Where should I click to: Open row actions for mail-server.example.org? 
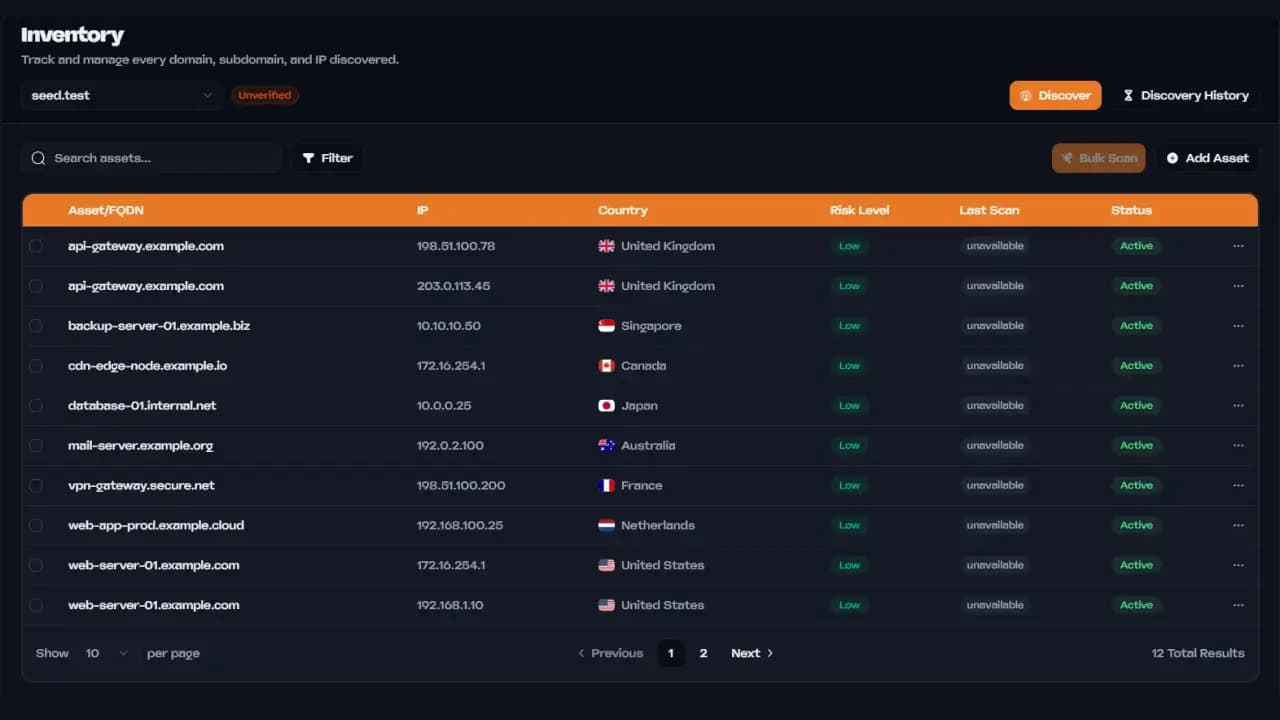(x=1238, y=446)
